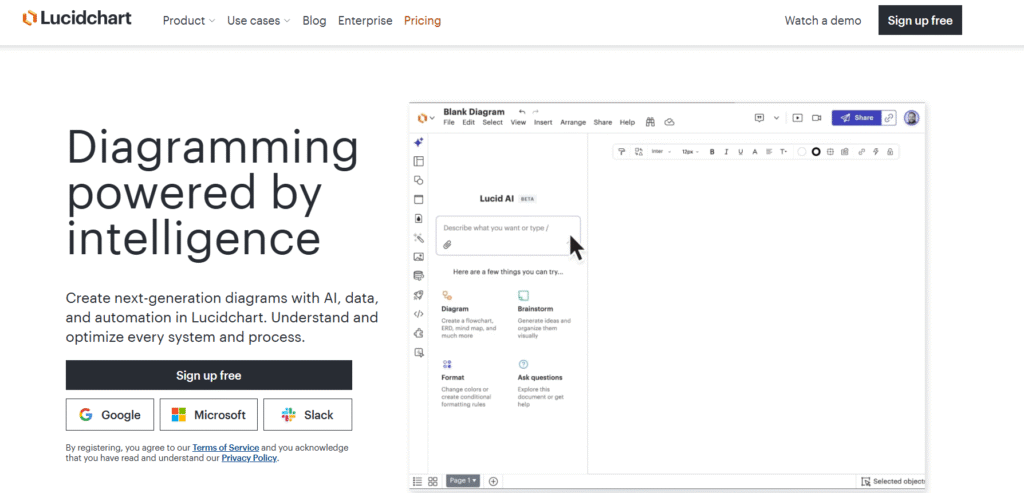Viewport: 1024px width, 493px height.
Task: Expand the Use cases dropdown
Action: point(258,20)
